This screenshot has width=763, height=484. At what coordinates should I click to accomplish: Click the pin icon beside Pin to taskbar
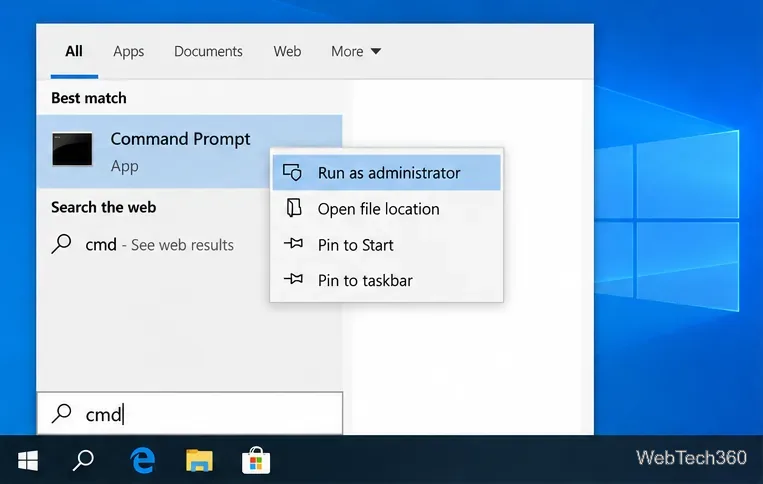pos(293,279)
